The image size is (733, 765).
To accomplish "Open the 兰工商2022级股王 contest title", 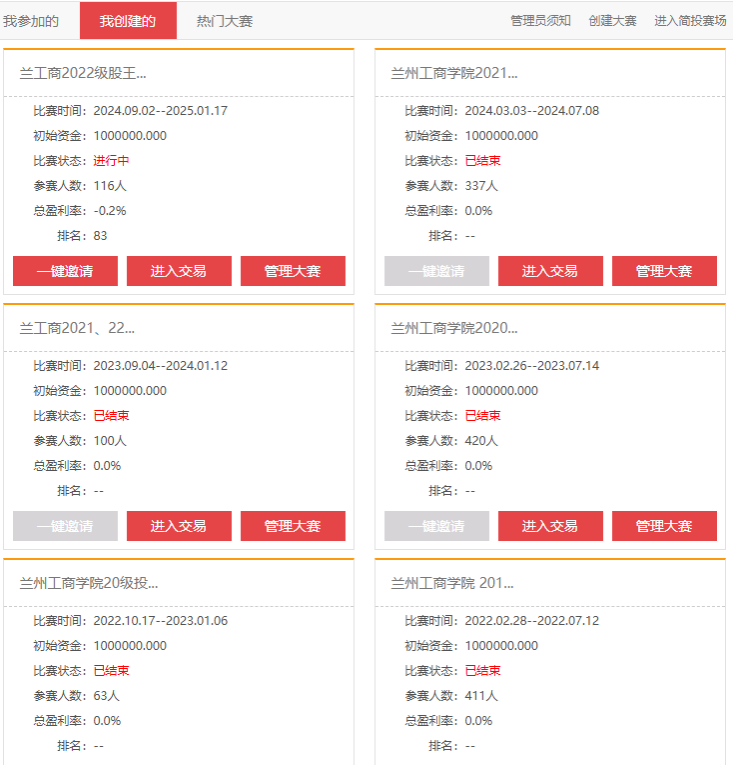I will click(83, 73).
